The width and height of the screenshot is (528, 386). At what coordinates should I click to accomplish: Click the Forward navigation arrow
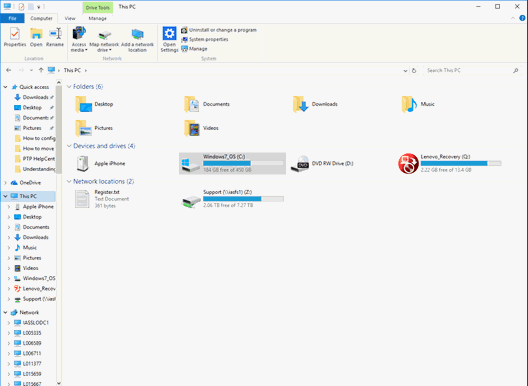[21, 70]
